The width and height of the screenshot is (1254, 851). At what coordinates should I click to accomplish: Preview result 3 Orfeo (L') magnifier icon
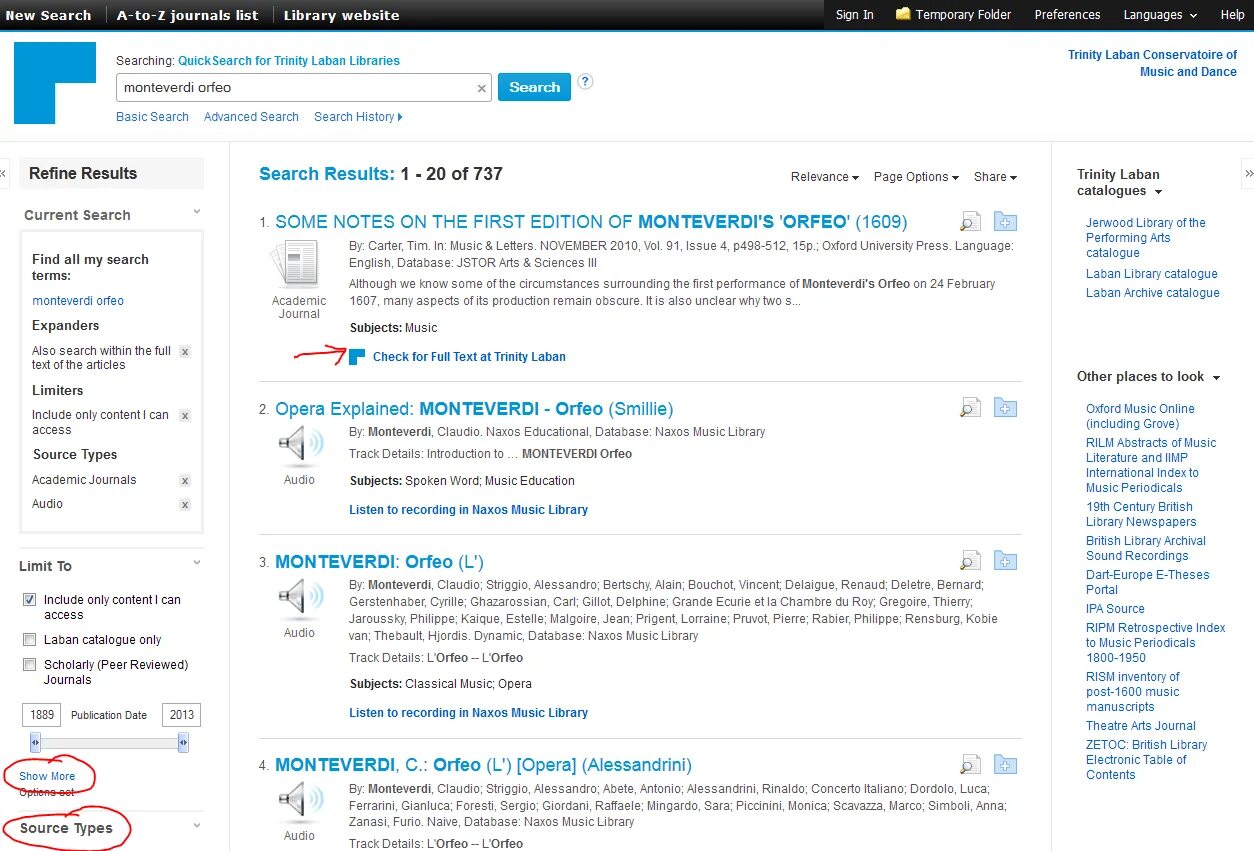[x=970, y=561]
